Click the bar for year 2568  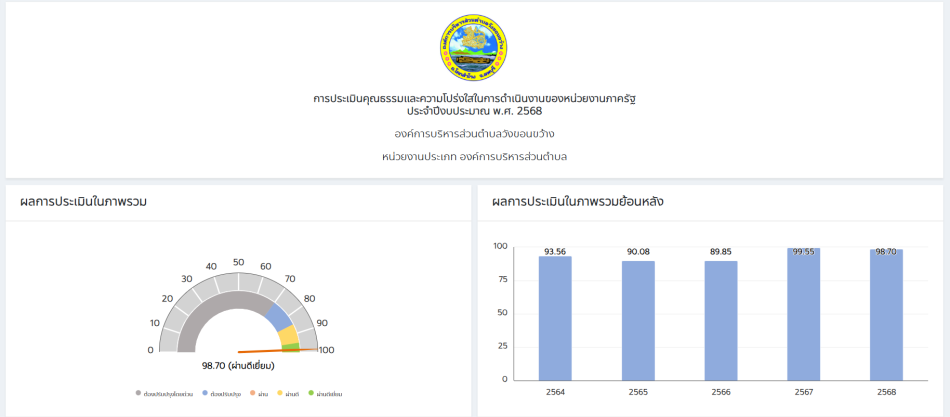pyautogui.click(x=886, y=315)
